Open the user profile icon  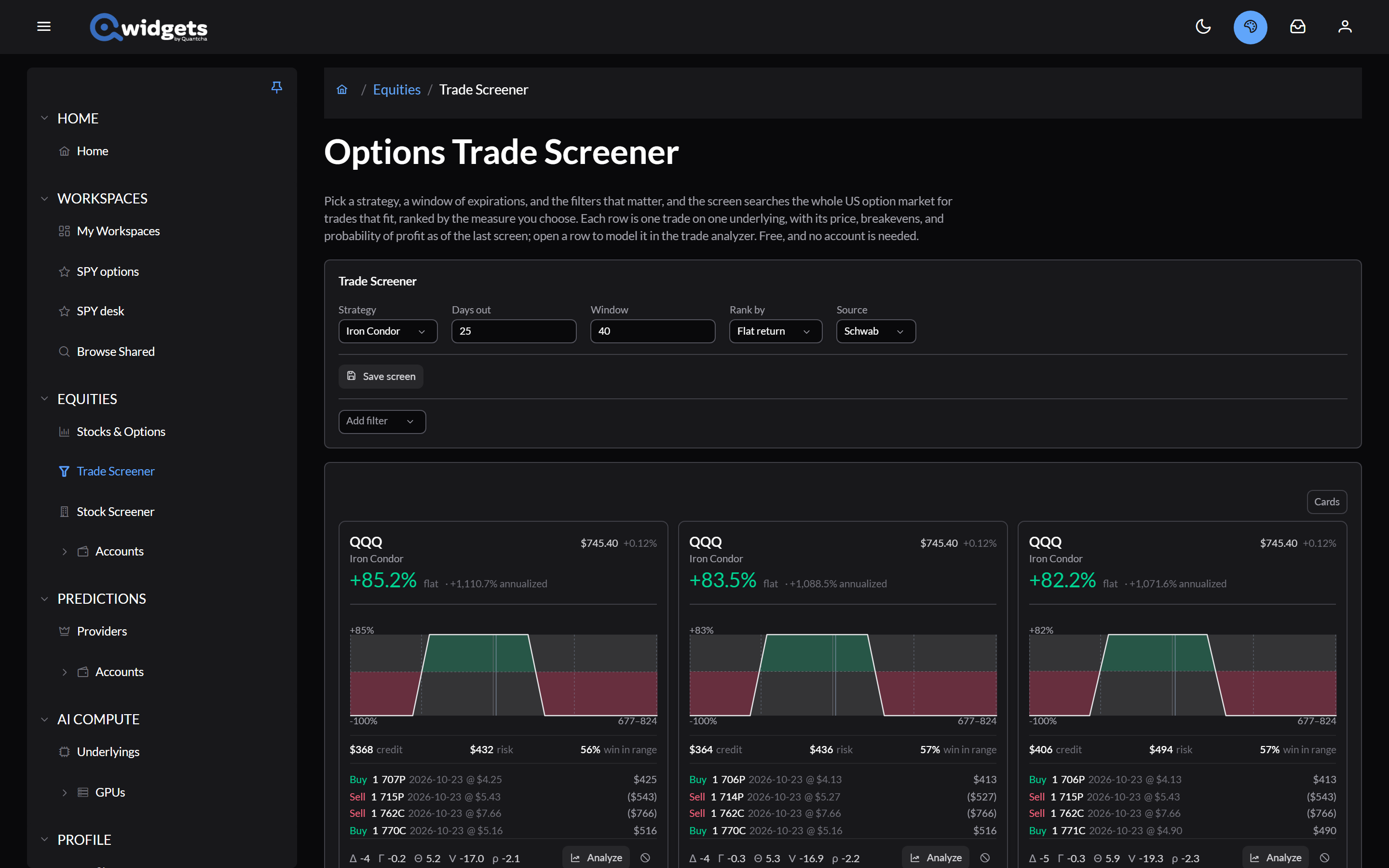(x=1345, y=27)
